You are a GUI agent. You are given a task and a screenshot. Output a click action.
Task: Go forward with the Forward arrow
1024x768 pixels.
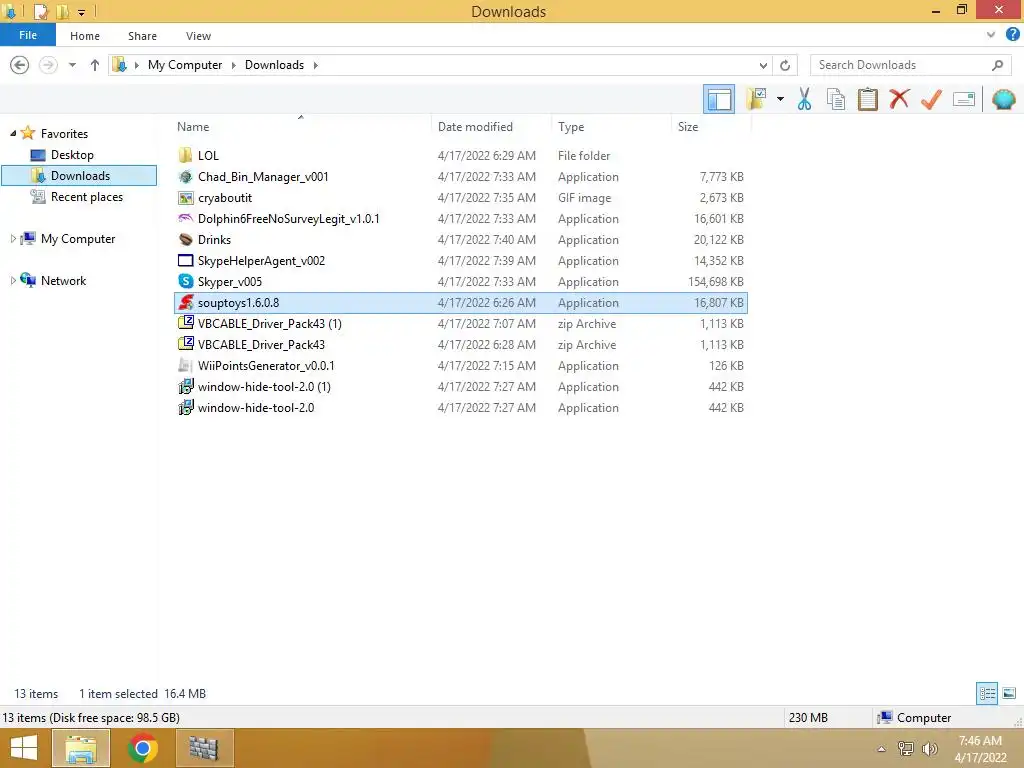point(48,65)
